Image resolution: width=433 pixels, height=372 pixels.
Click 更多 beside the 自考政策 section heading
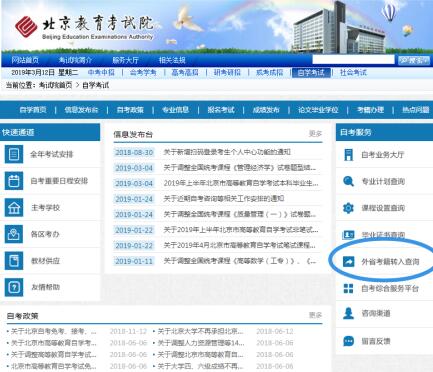point(315,315)
